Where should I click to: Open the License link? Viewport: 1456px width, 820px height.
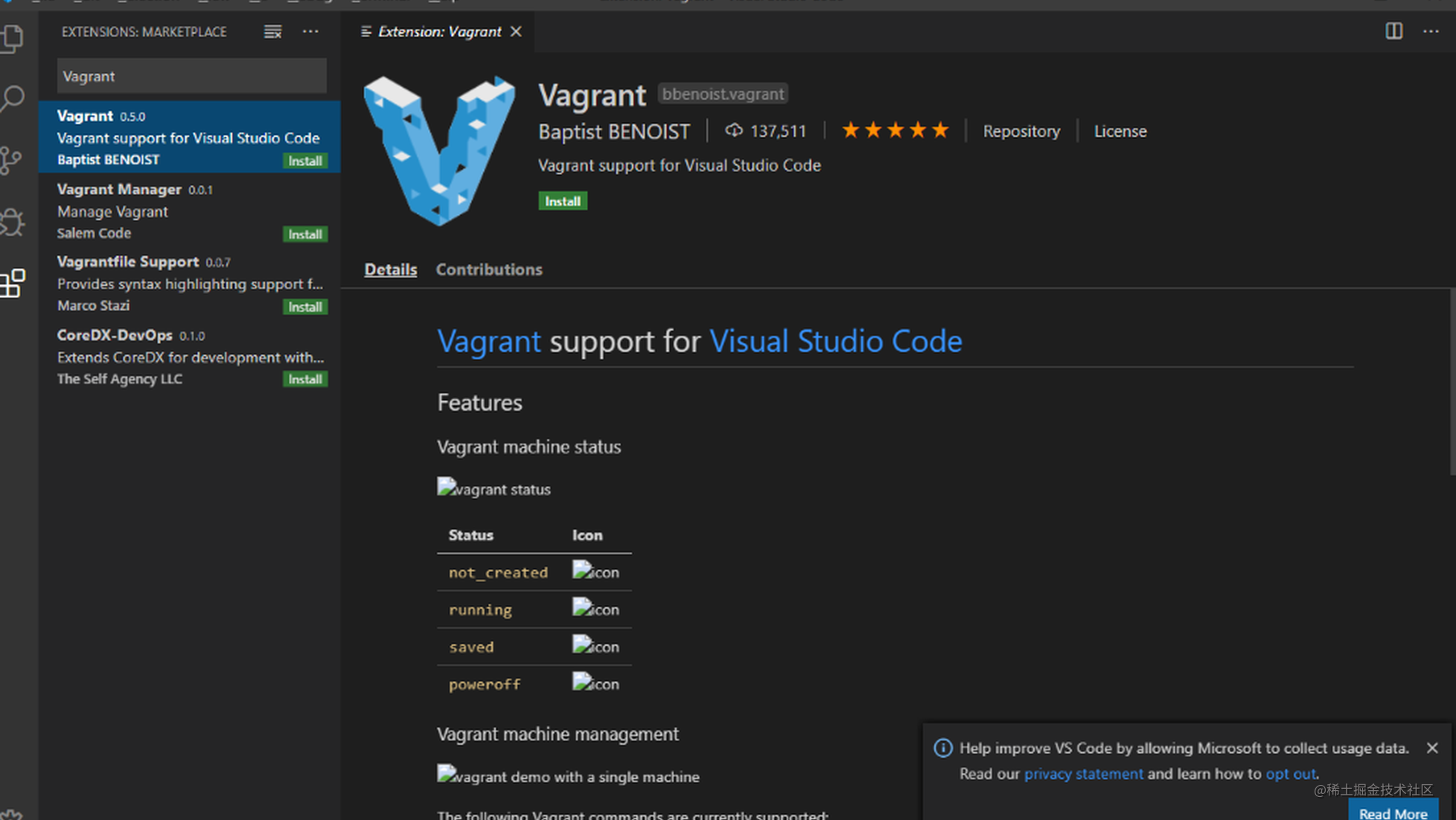coord(1120,131)
